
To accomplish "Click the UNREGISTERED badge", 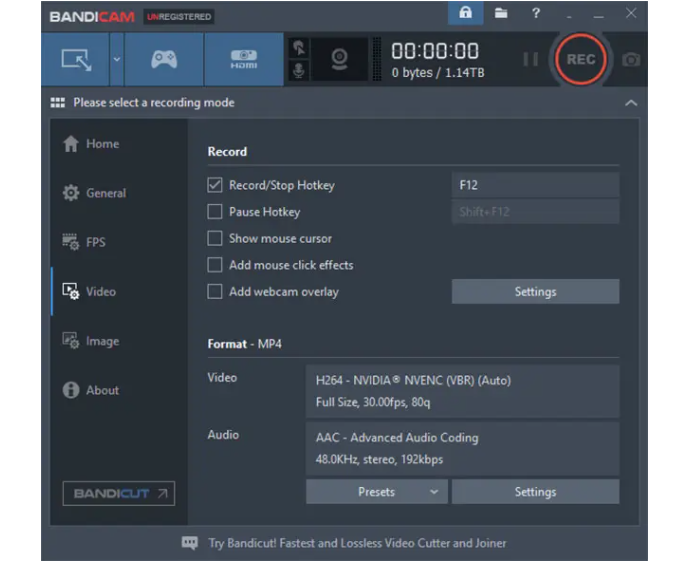I will tap(179, 17).
